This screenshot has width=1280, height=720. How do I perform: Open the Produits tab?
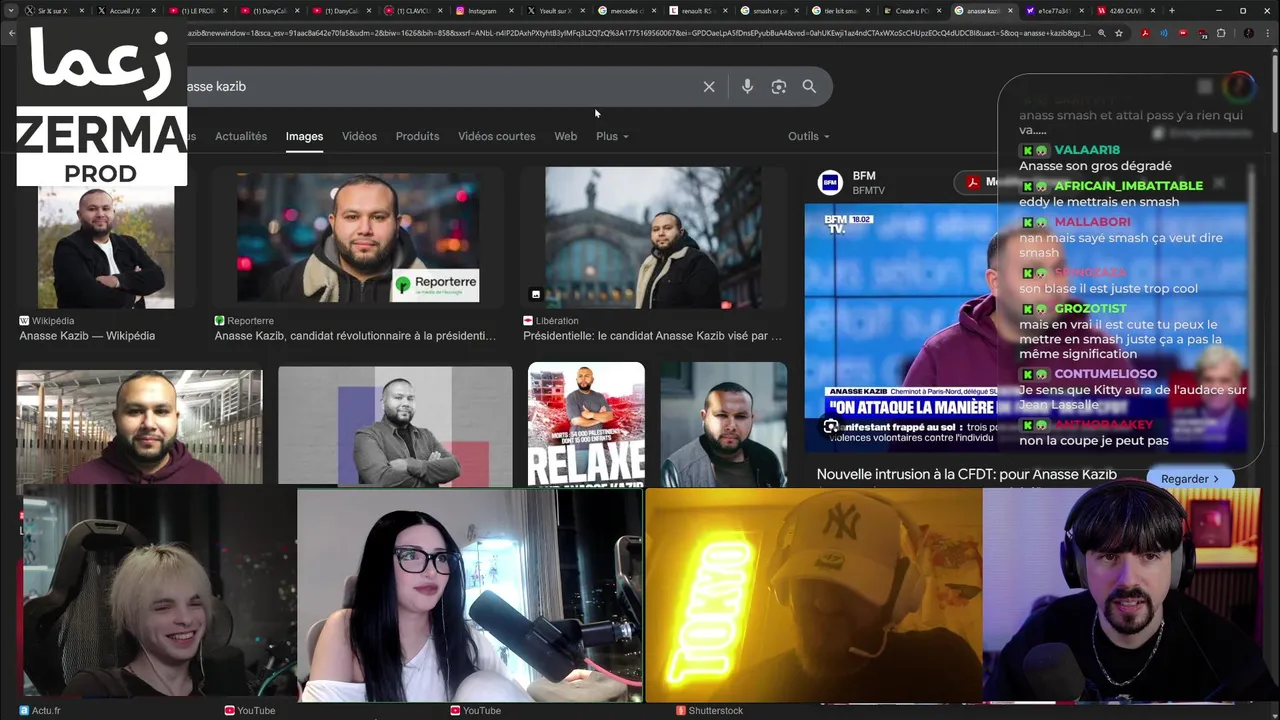pyautogui.click(x=417, y=136)
